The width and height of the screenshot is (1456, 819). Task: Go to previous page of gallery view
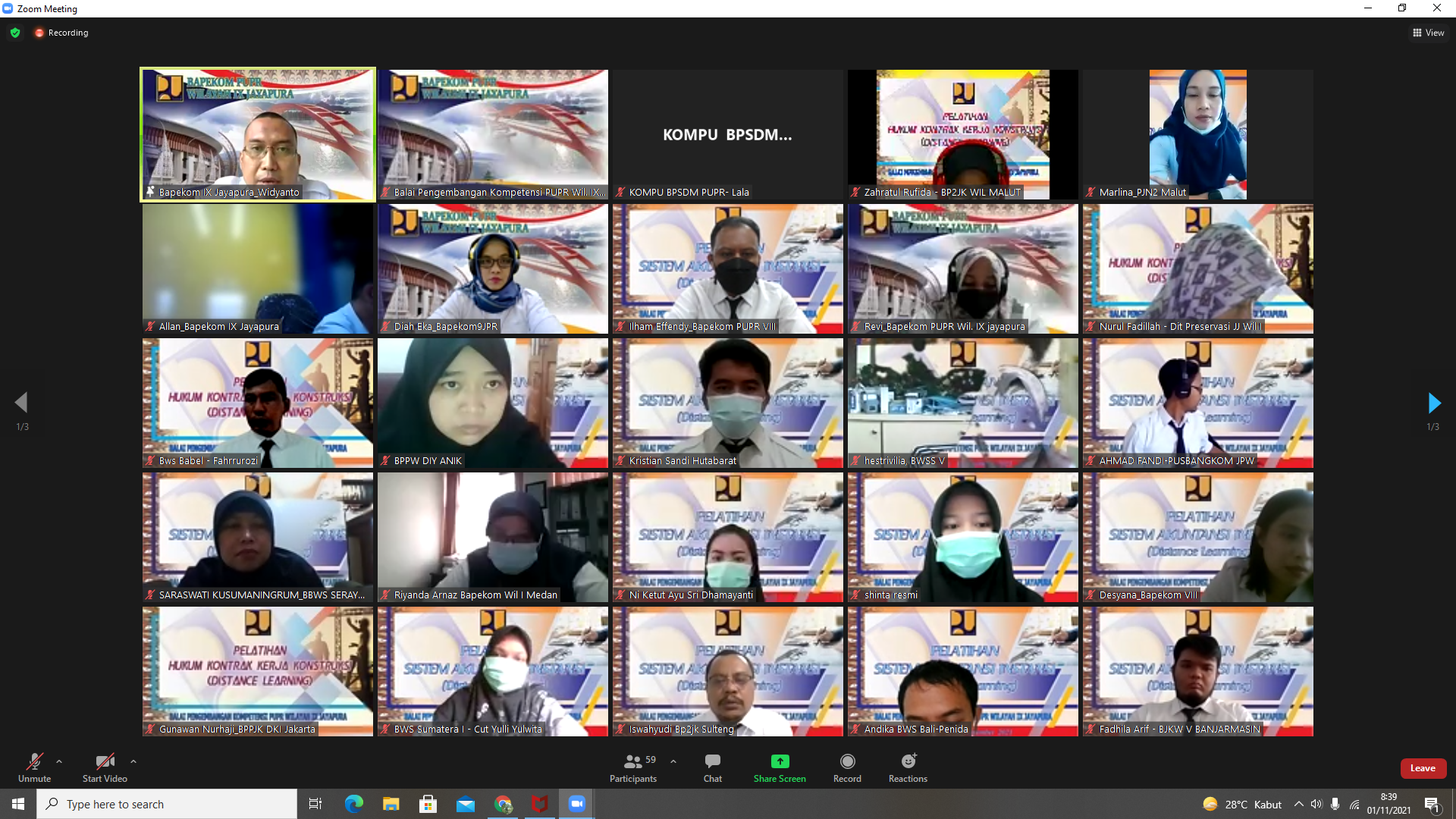point(21,403)
